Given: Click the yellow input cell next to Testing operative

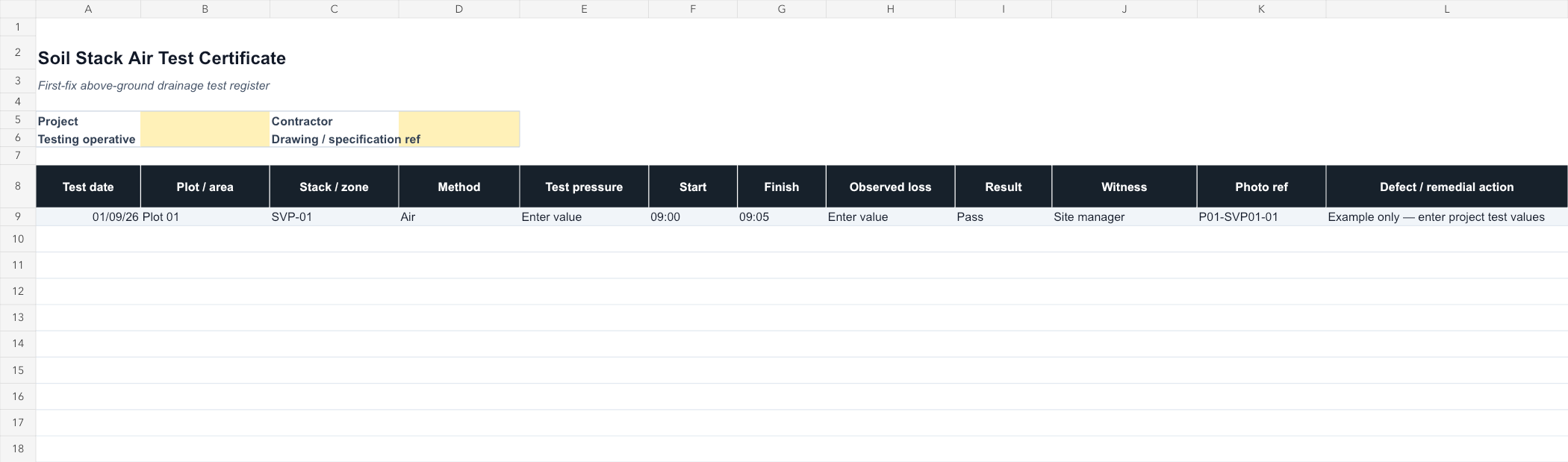Looking at the screenshot, I should (205, 139).
